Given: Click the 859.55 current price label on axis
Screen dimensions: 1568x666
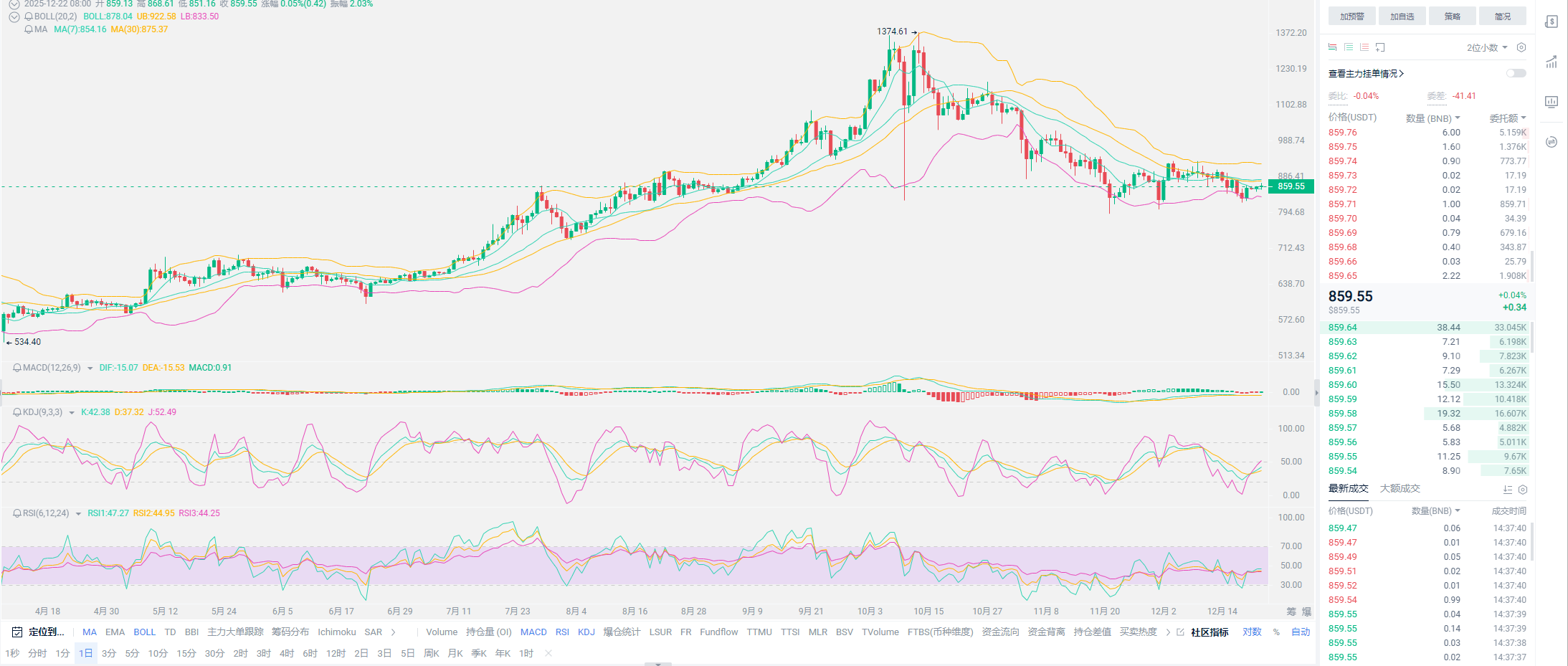Looking at the screenshot, I should click(1291, 186).
